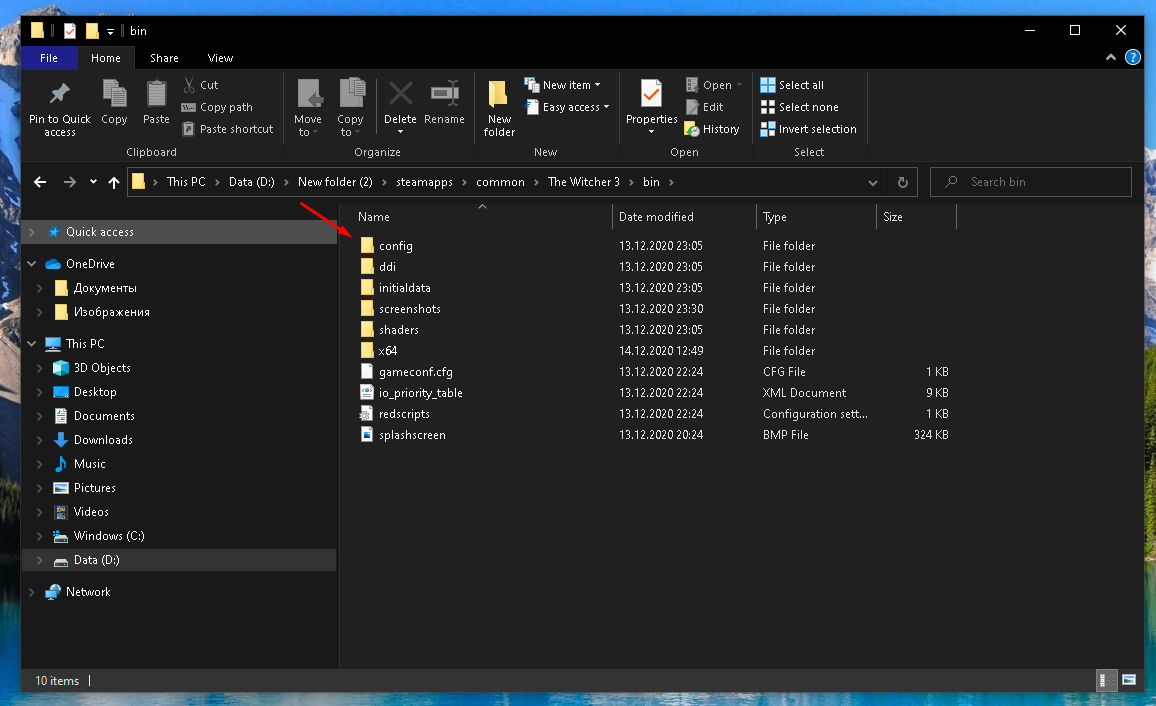Go up one folder level
Image resolution: width=1156 pixels, height=706 pixels.
pyautogui.click(x=114, y=182)
